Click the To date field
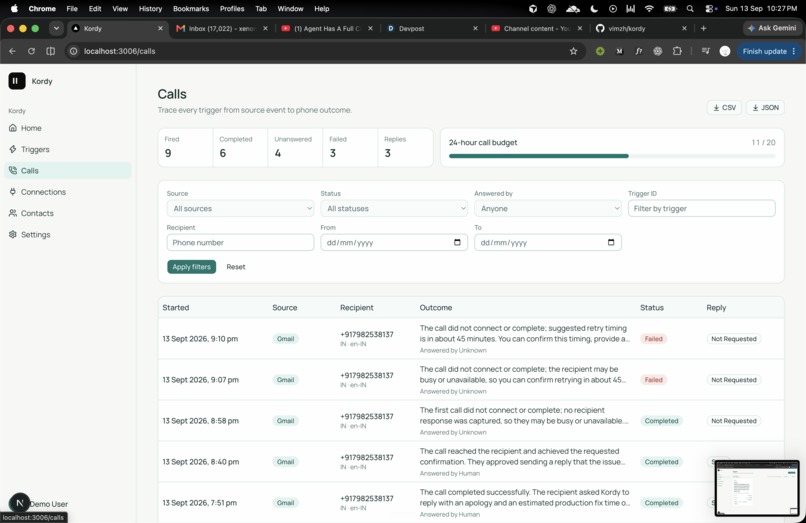This screenshot has width=806, height=523. point(547,242)
